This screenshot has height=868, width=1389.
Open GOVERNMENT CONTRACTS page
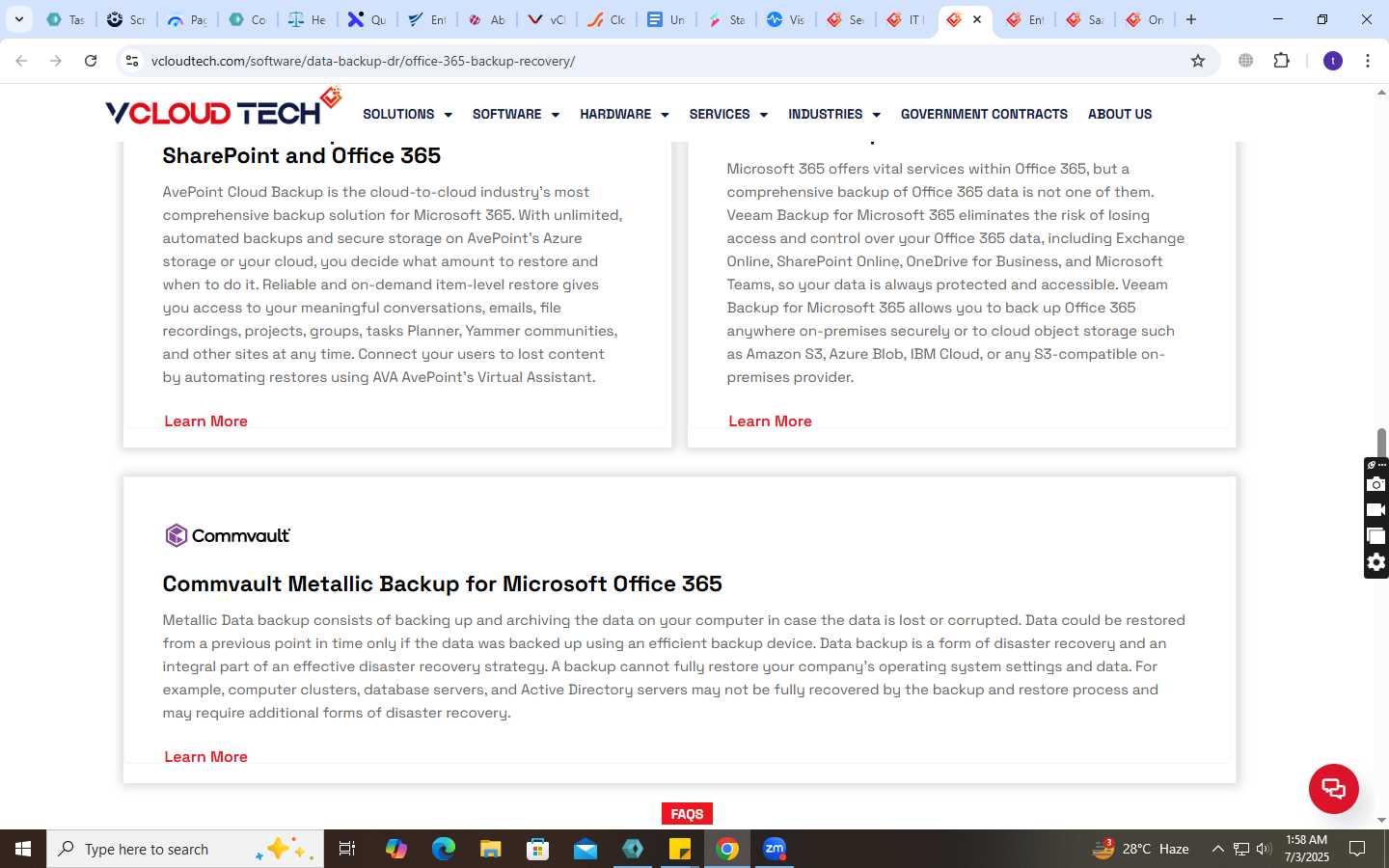pyautogui.click(x=984, y=114)
